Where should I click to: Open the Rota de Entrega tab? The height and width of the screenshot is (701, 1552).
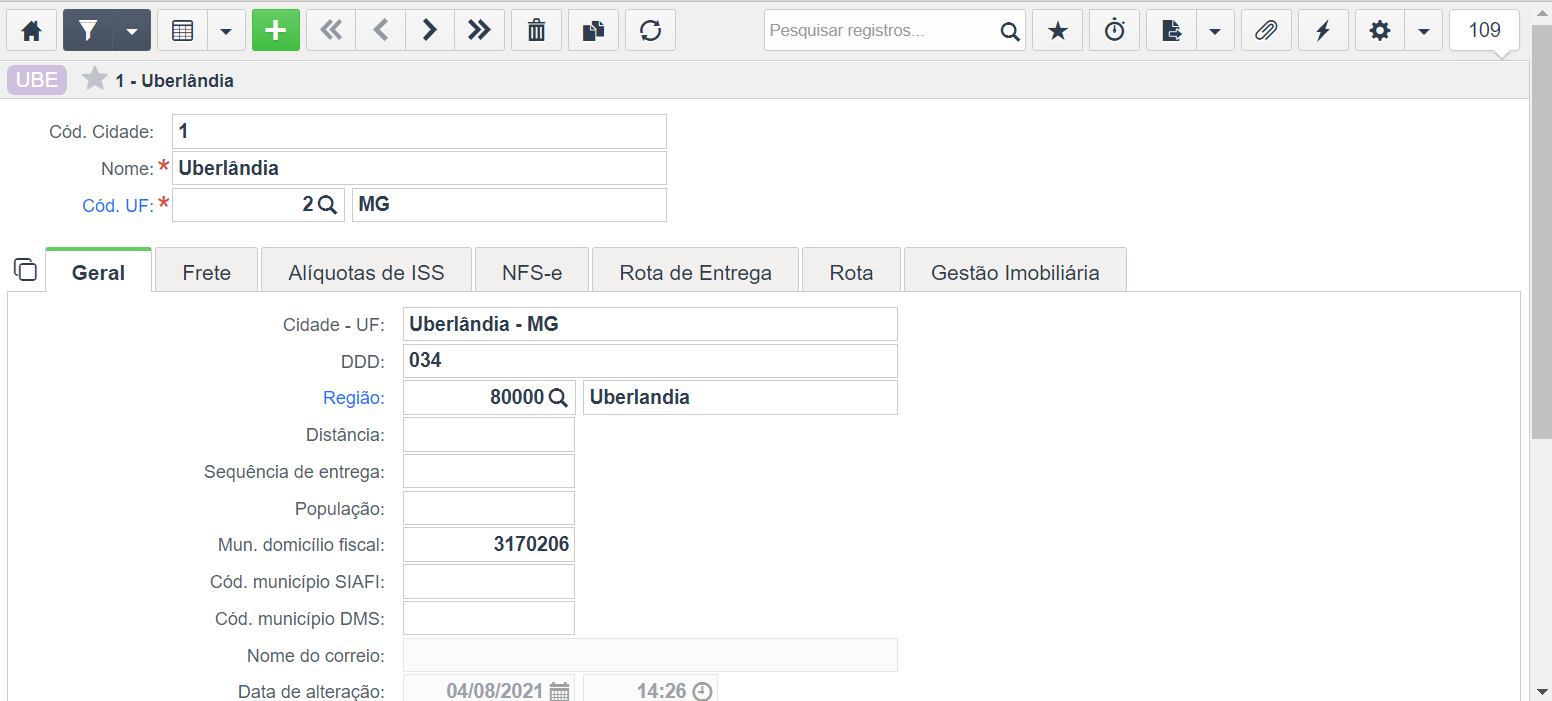pyautogui.click(x=695, y=272)
